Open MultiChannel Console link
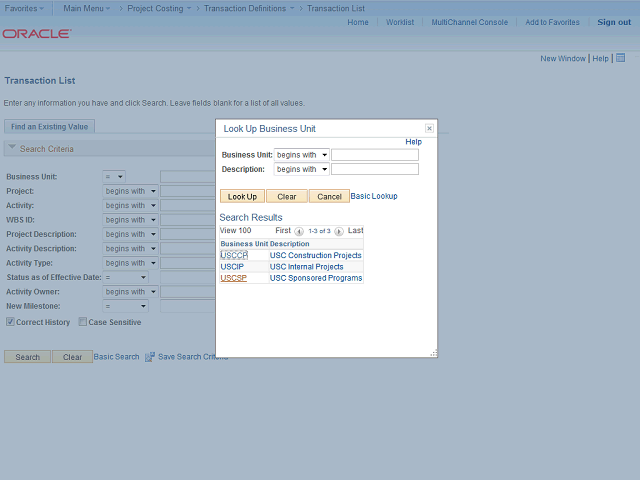 [x=470, y=22]
